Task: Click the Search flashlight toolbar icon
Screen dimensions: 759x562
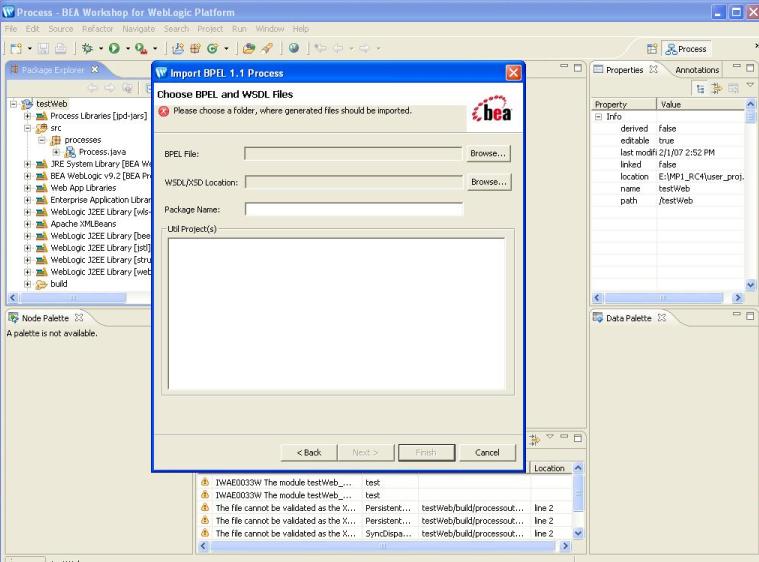Action: (267, 48)
